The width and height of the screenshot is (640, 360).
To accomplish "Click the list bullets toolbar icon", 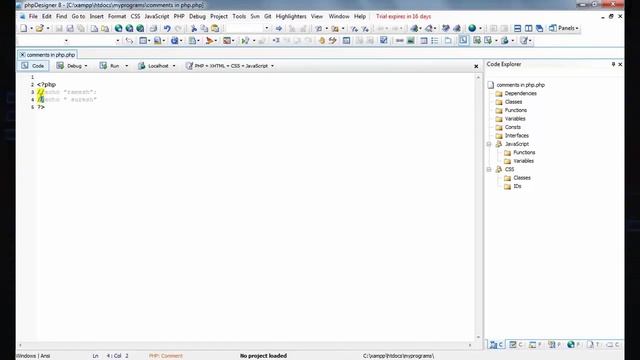I will point(435,40).
